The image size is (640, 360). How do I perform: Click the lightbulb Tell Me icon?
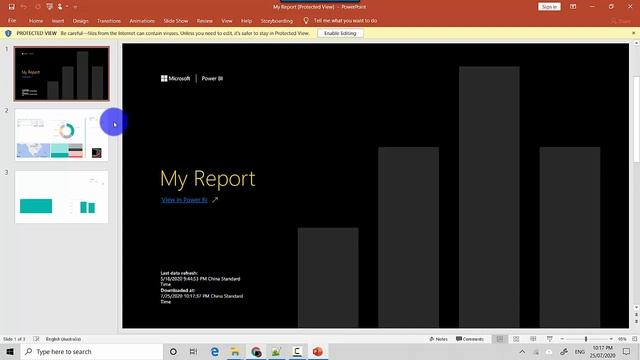[306, 20]
